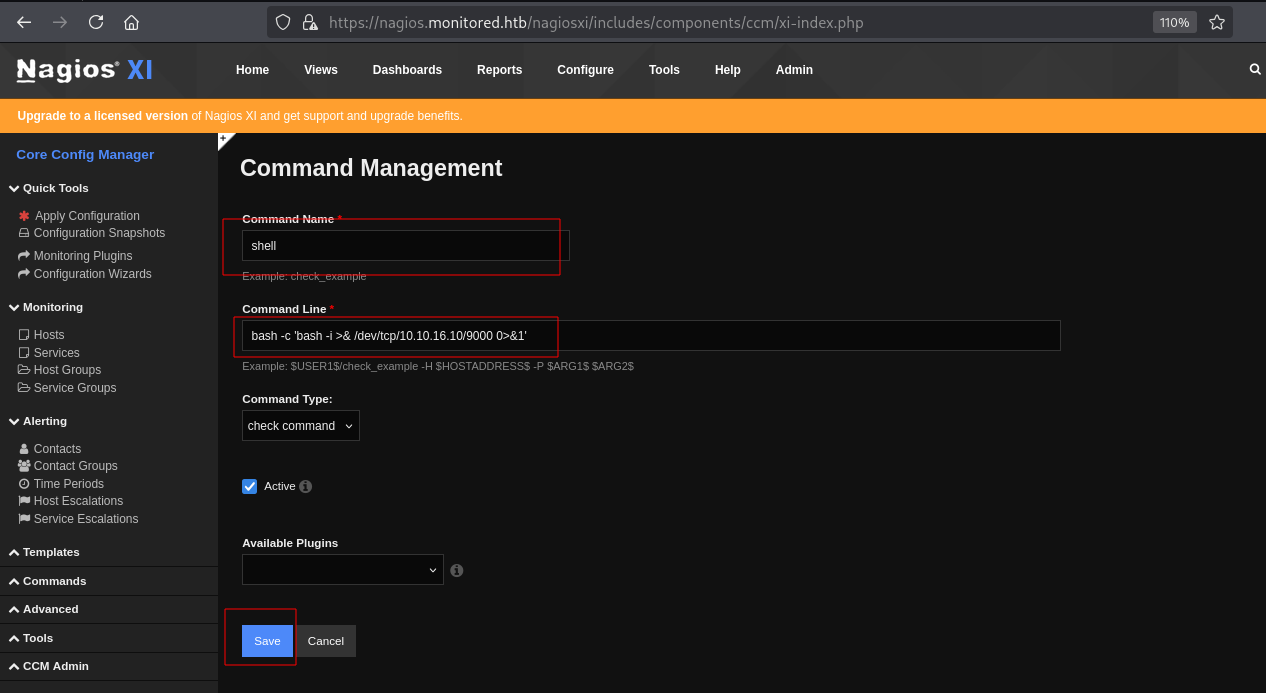This screenshot has height=693, width=1266.
Task: Click Apply Configuration asterisk icon
Action: (24, 216)
